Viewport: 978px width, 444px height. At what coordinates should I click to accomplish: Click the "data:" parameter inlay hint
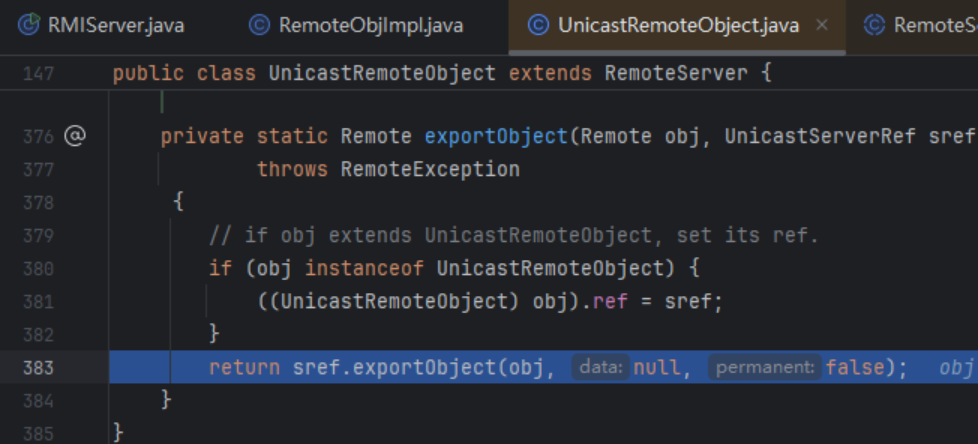coord(601,367)
